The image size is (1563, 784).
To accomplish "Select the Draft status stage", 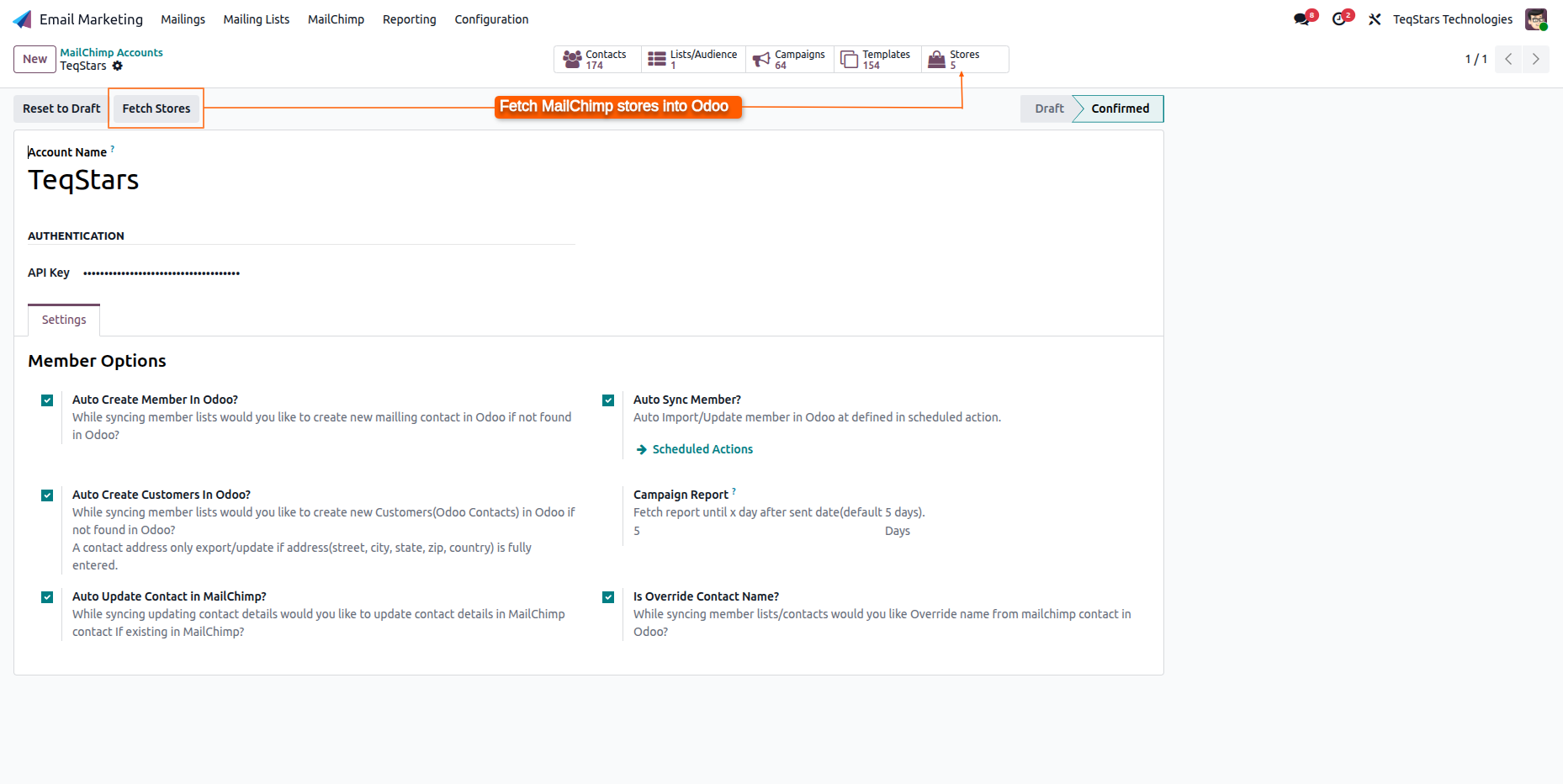I will 1049,109.
